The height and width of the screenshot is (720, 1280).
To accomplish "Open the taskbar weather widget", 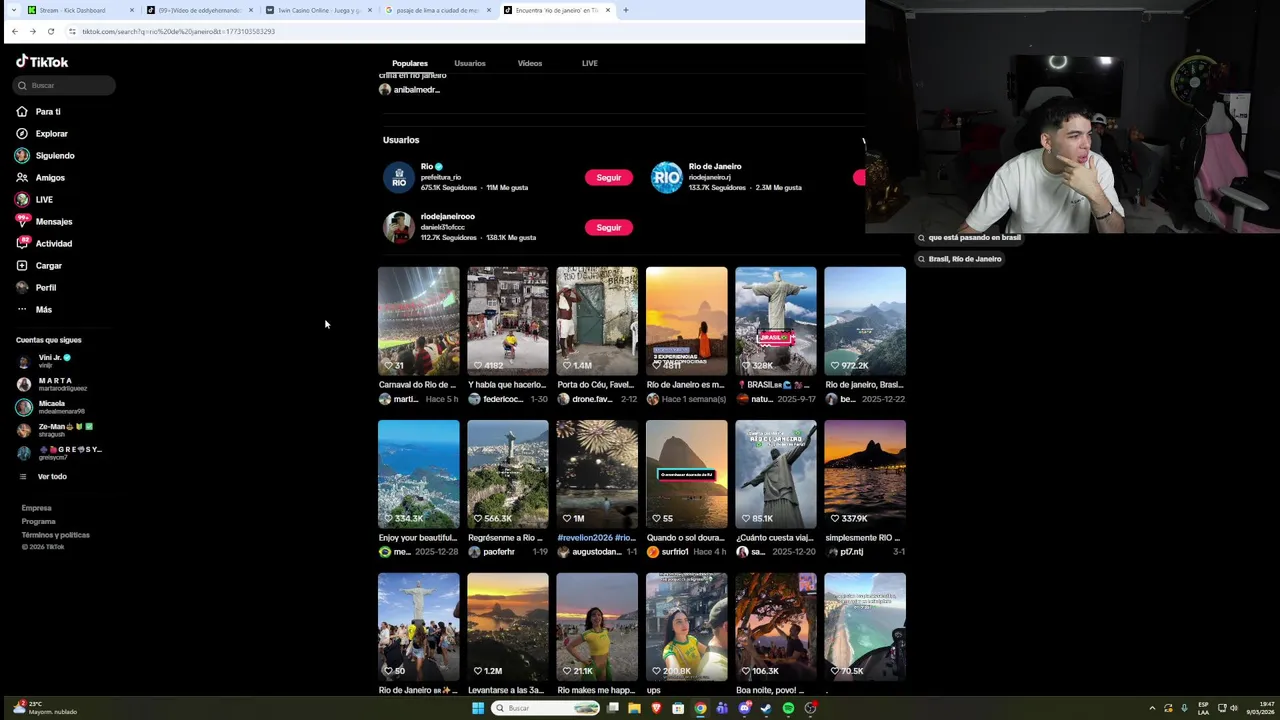I will coord(46,708).
